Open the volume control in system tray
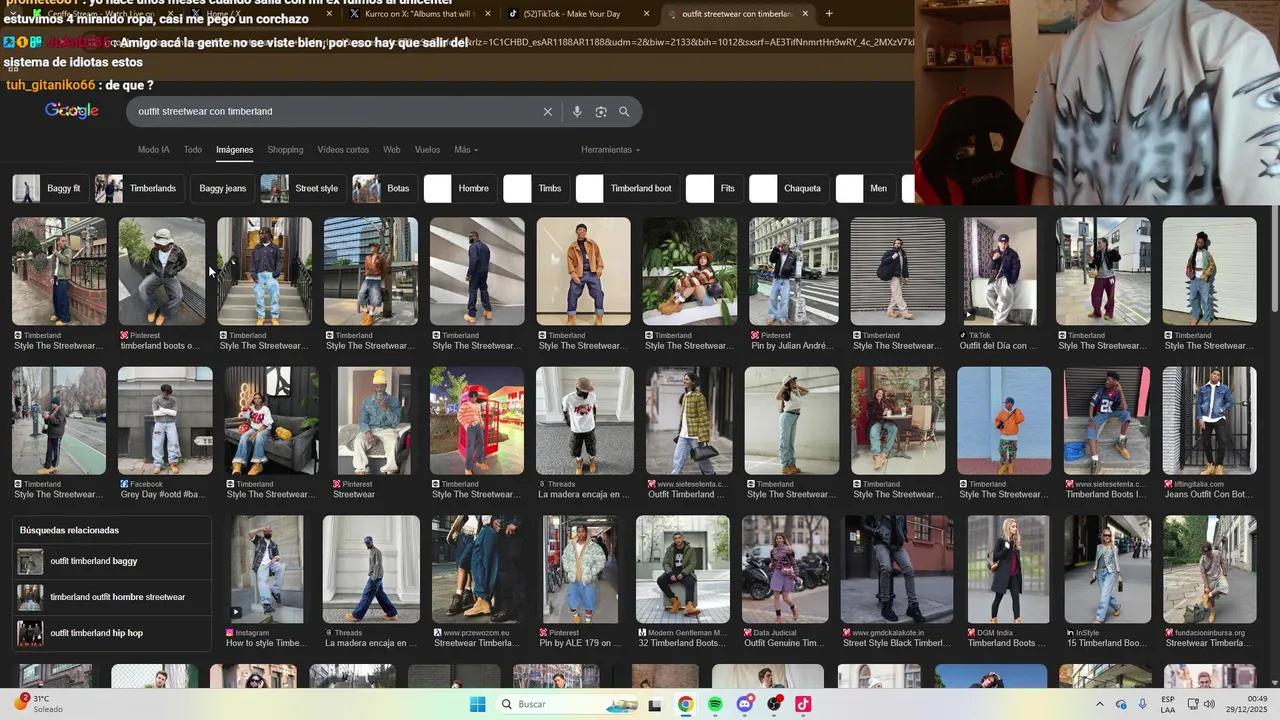This screenshot has width=1280, height=720. (x=1209, y=704)
